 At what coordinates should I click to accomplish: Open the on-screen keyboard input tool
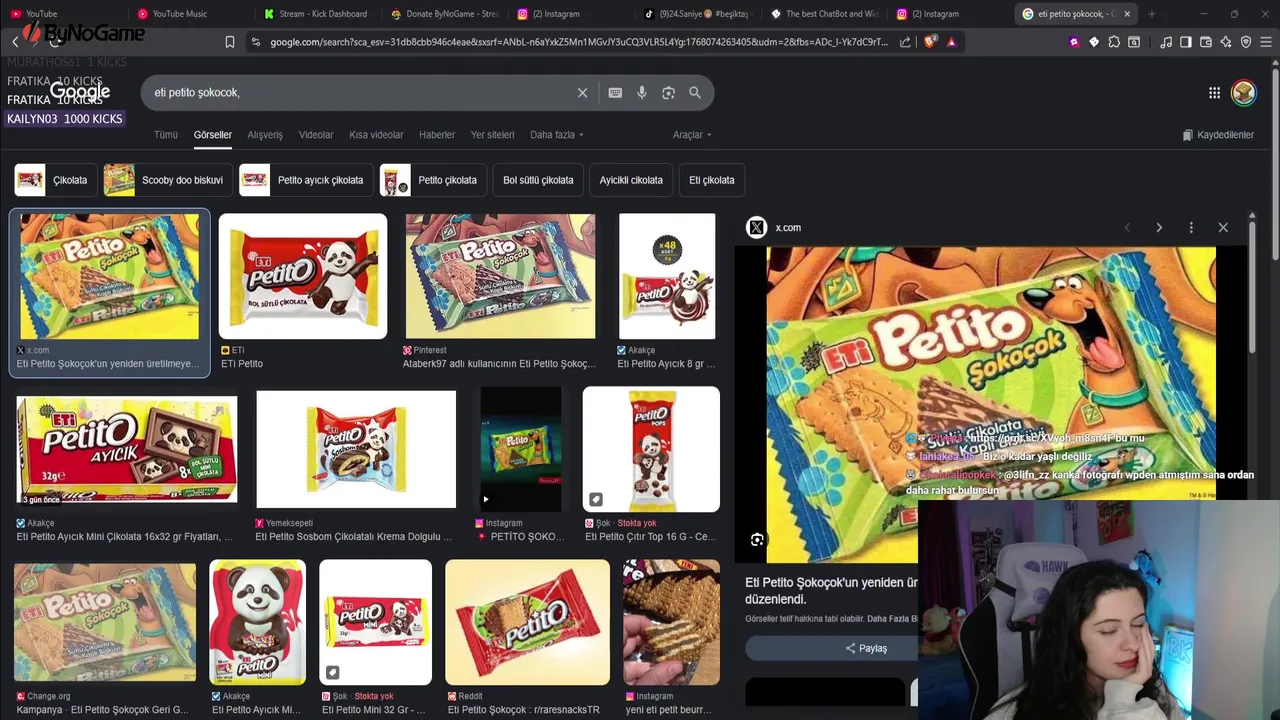615,93
